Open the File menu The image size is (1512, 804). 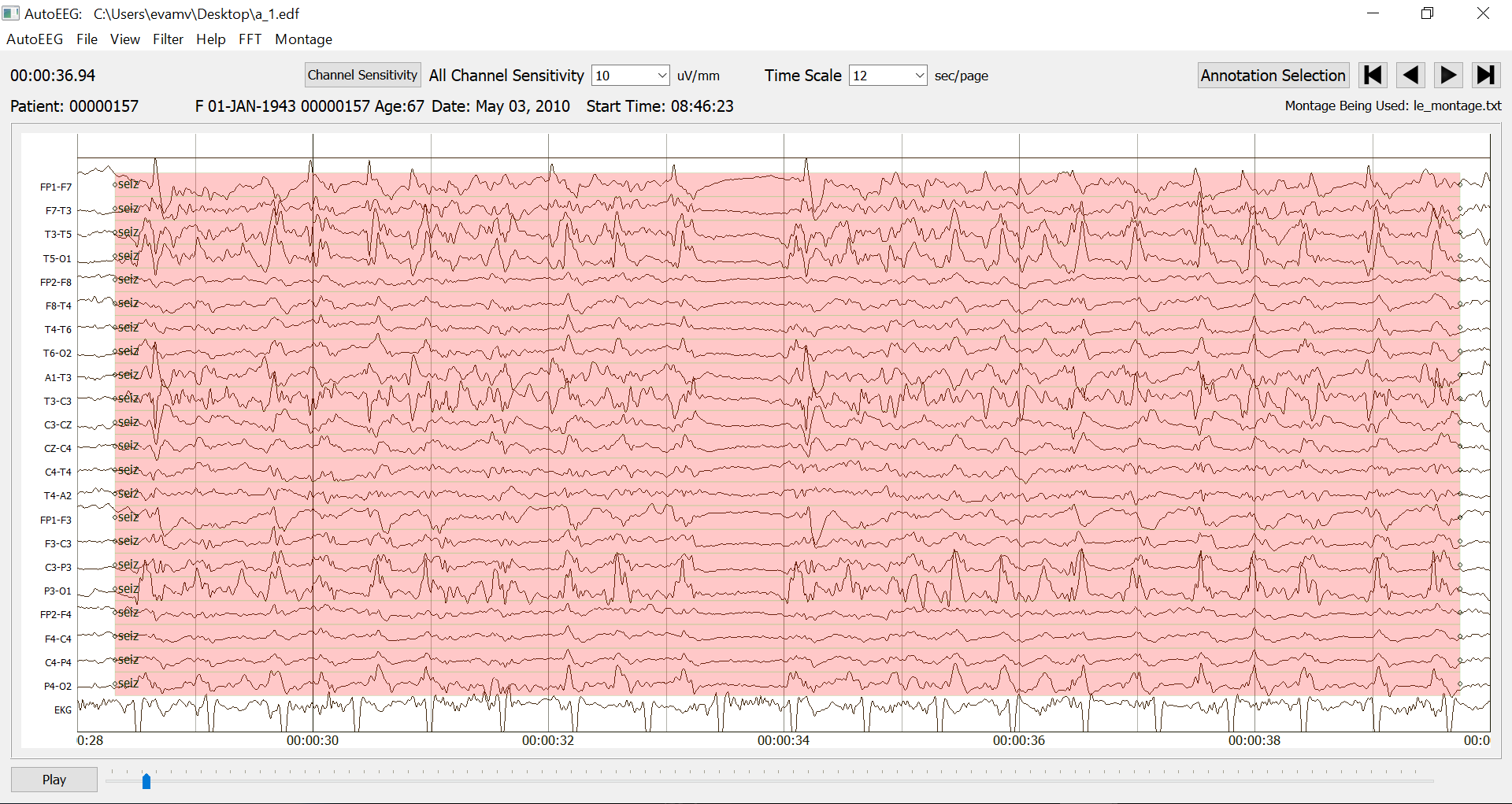(87, 39)
